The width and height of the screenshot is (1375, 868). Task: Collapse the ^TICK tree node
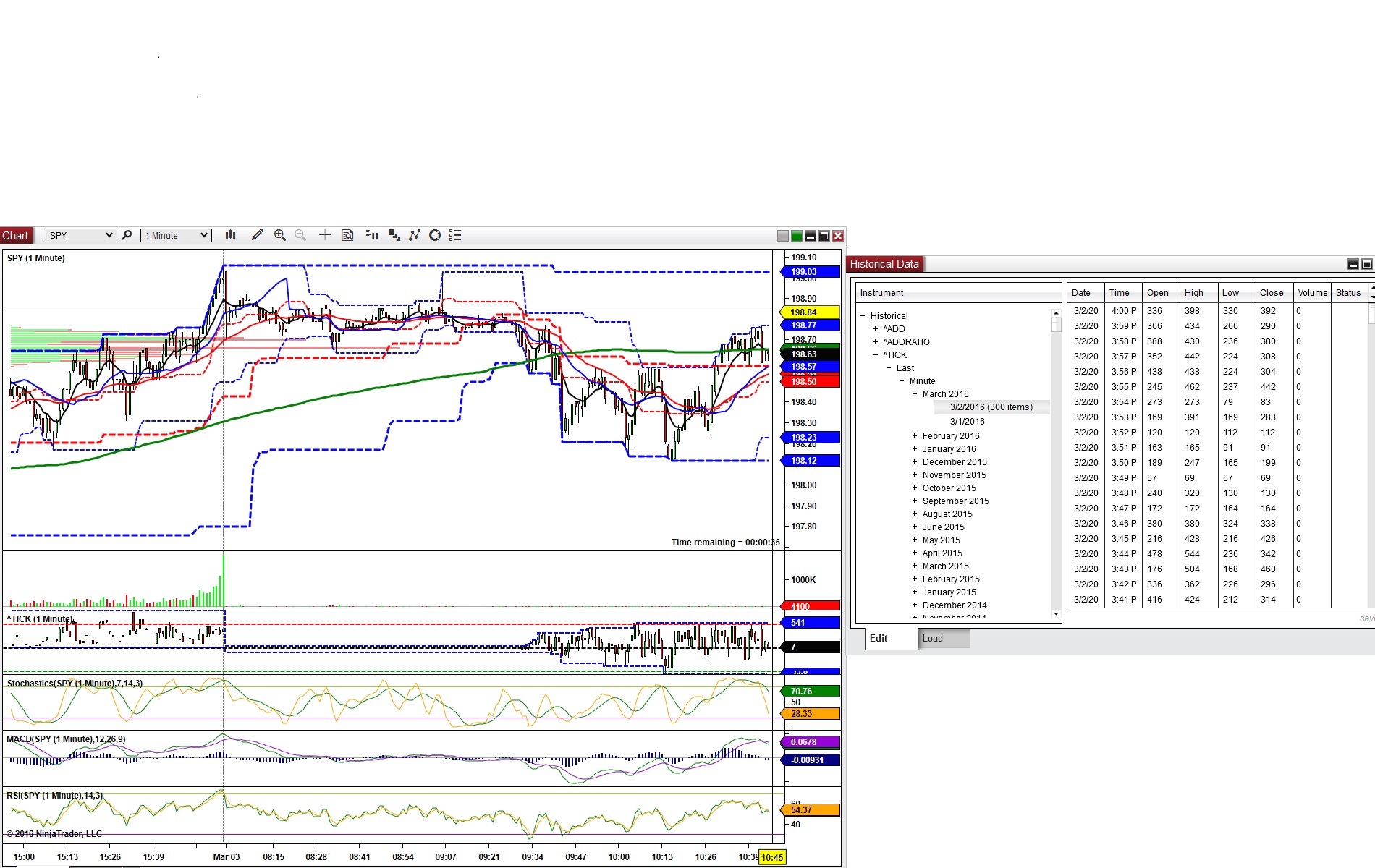click(876, 355)
